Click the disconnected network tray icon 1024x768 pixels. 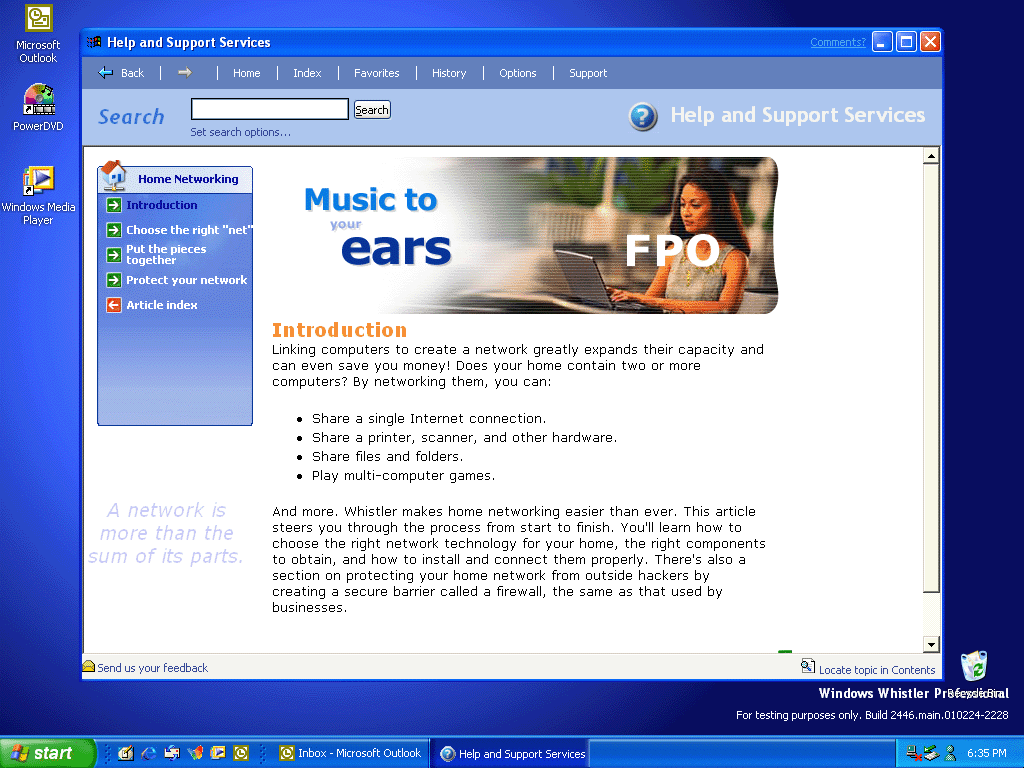tap(914, 753)
